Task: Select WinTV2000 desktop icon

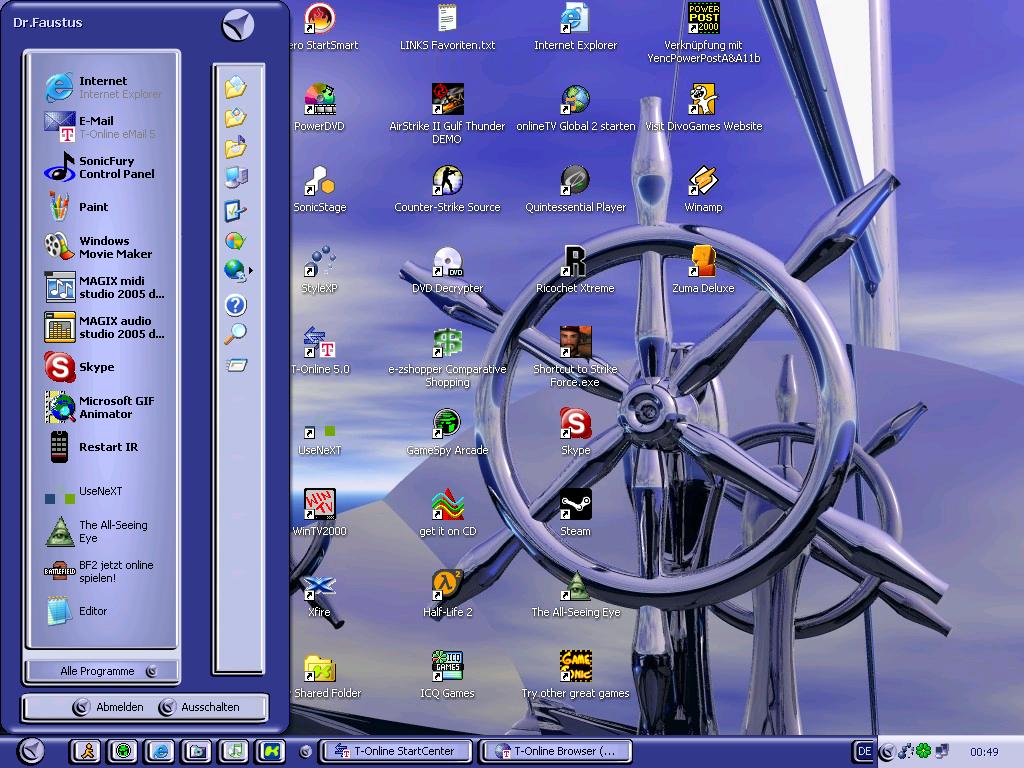Action: click(x=319, y=513)
